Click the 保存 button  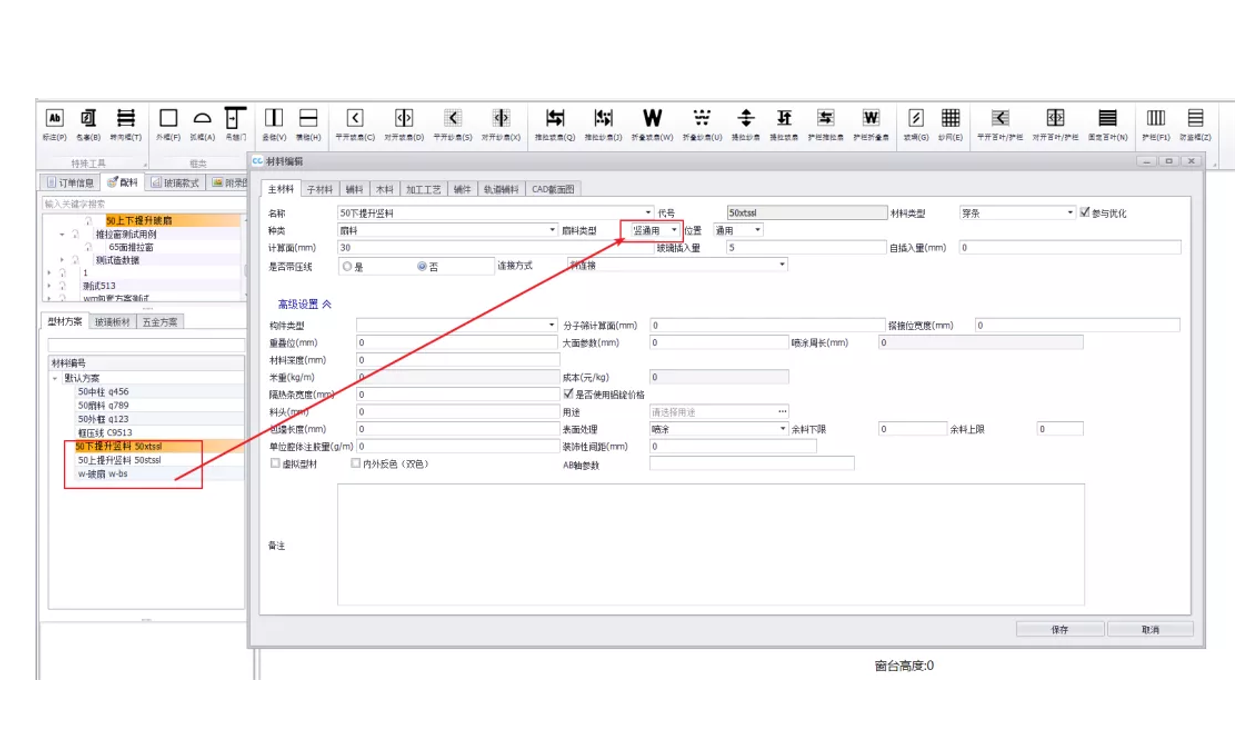1060,630
